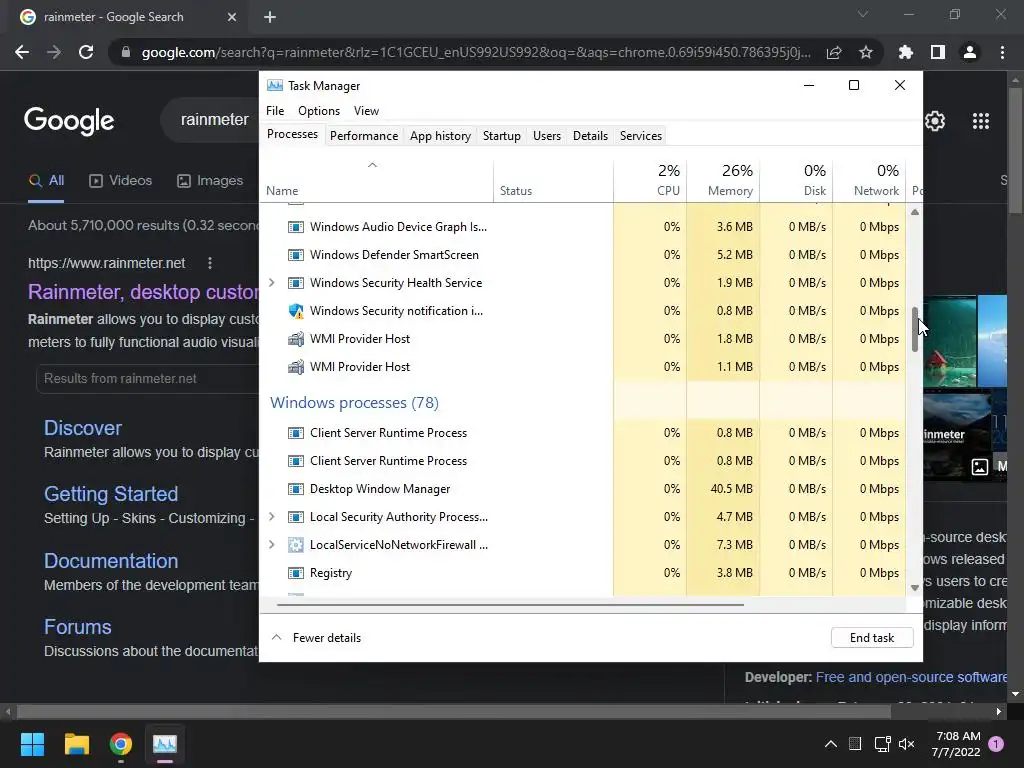
Task: Open Google search settings gear
Action: coord(935,121)
